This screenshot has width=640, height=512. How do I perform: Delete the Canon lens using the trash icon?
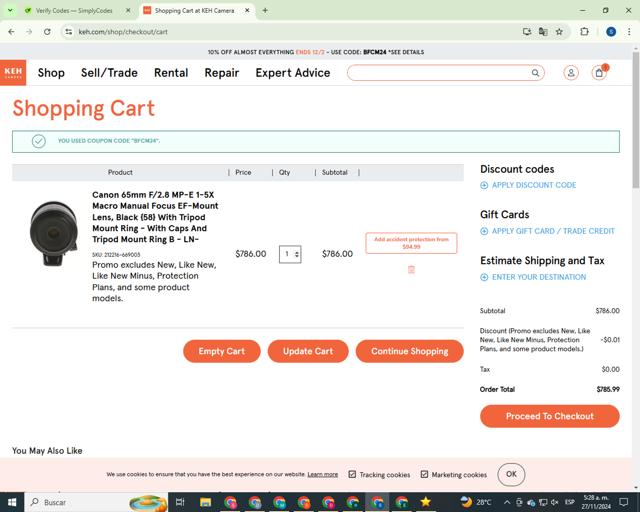click(411, 269)
